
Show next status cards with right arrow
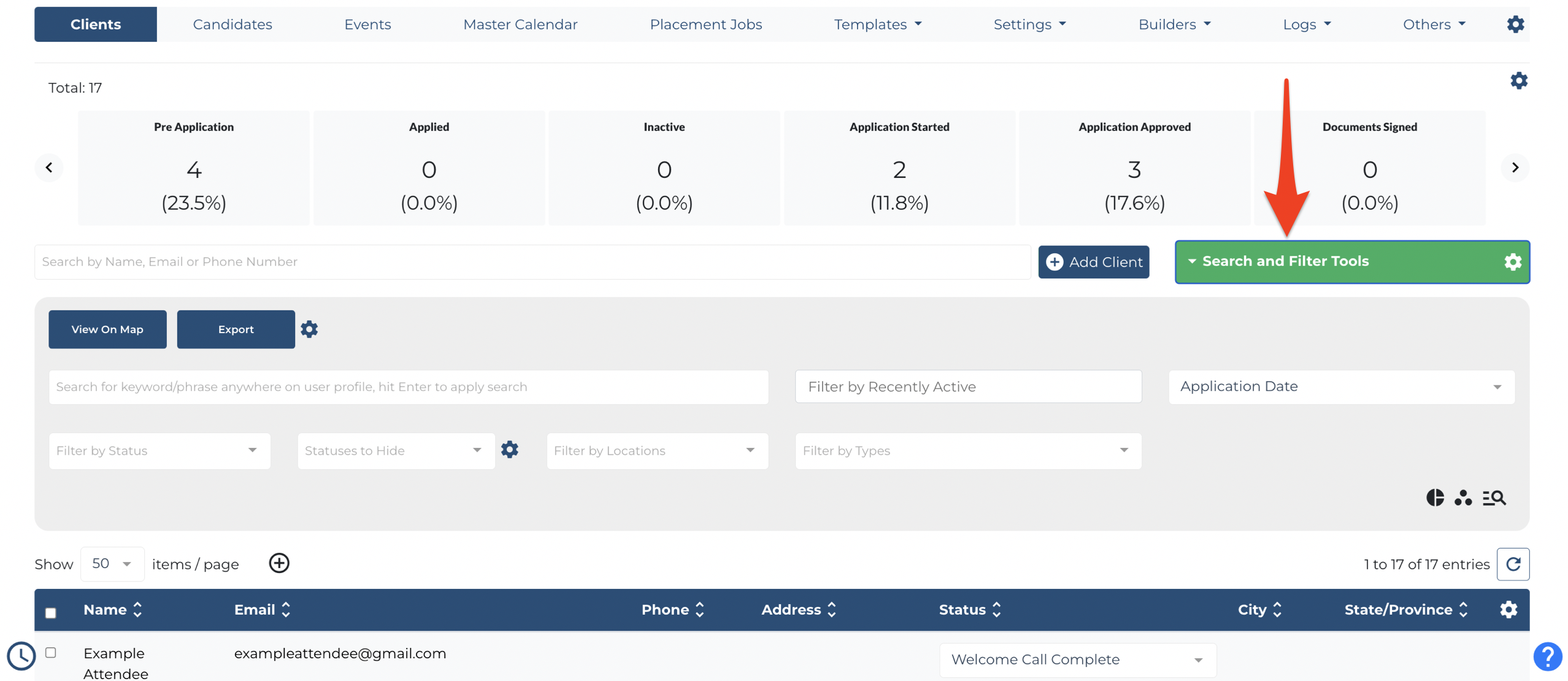tap(1514, 167)
